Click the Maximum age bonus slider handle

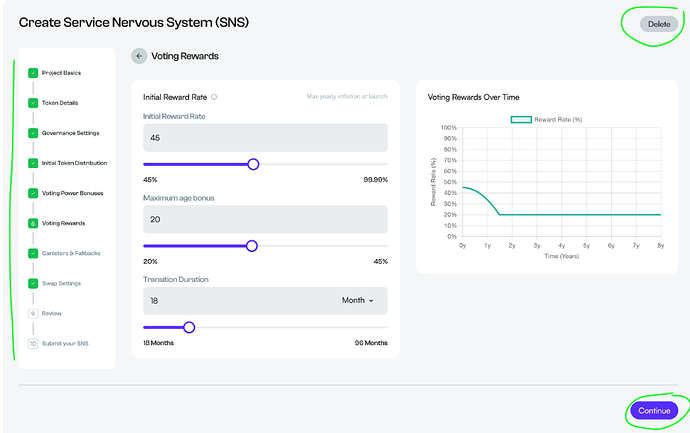pos(251,245)
